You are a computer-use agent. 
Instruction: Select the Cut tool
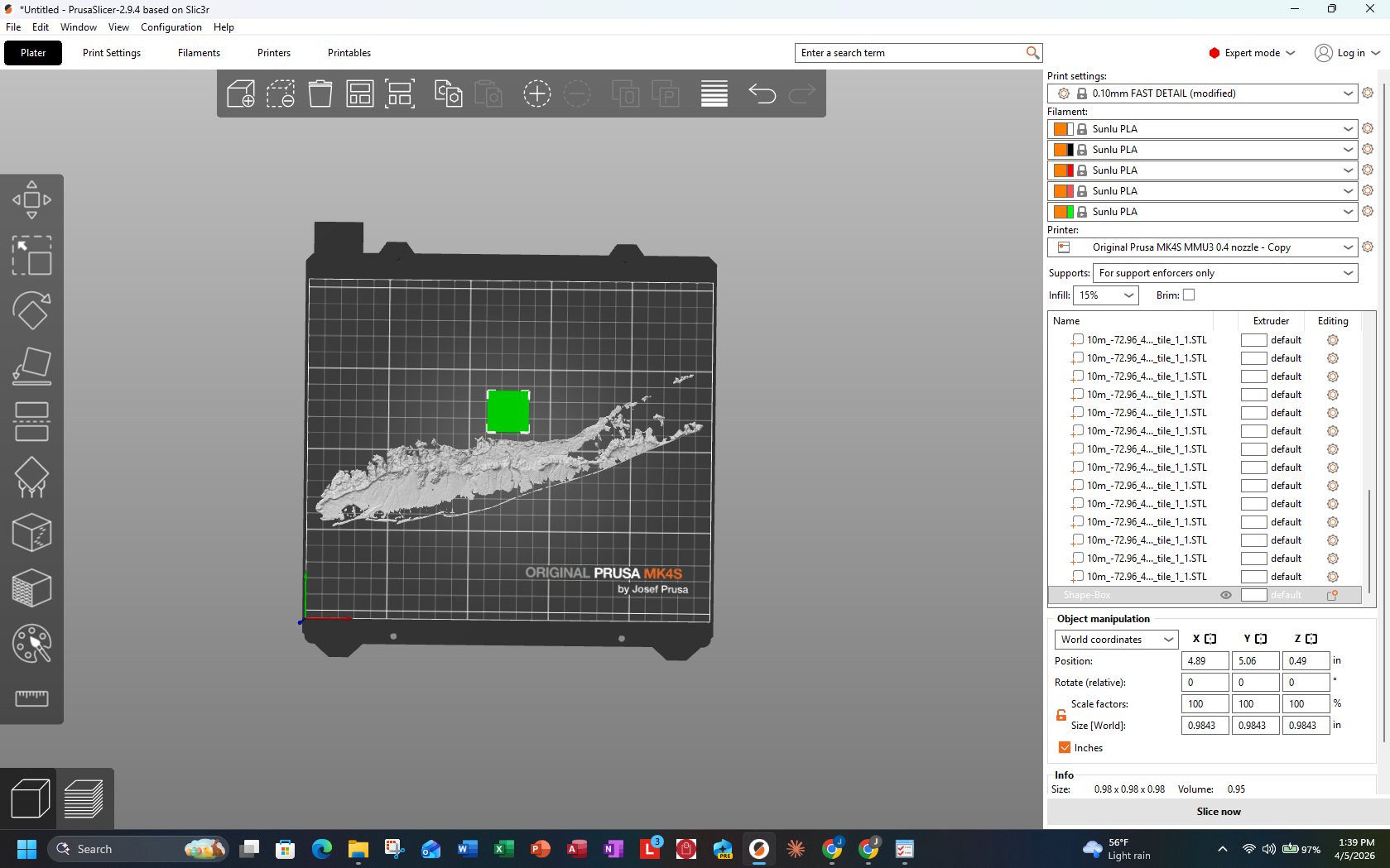click(31, 421)
